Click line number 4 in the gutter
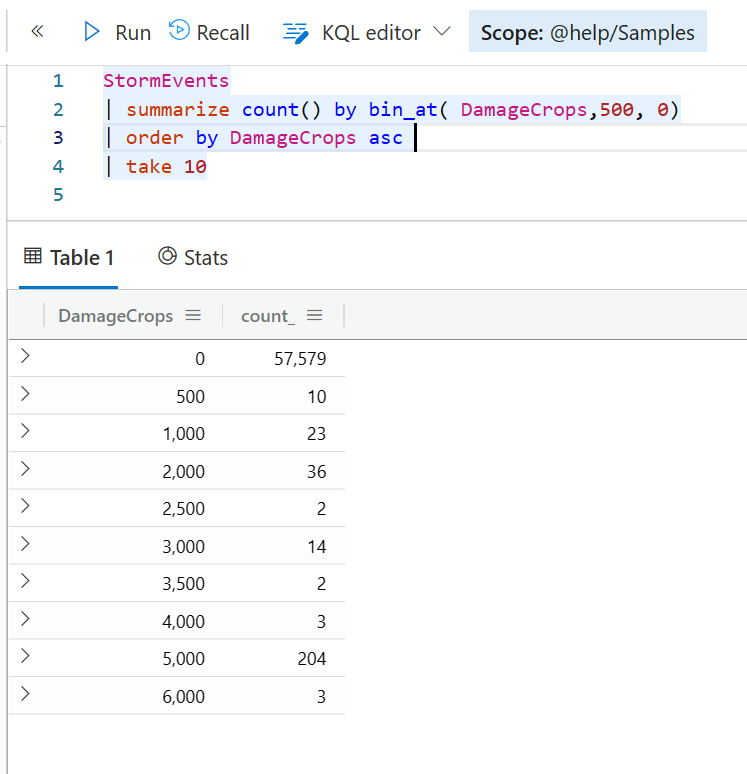 [58, 166]
